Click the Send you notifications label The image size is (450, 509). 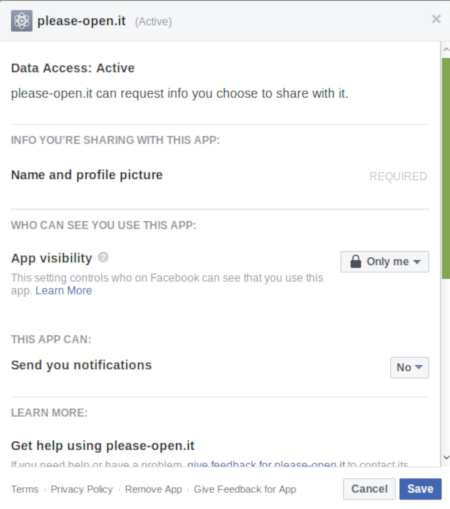tap(81, 365)
